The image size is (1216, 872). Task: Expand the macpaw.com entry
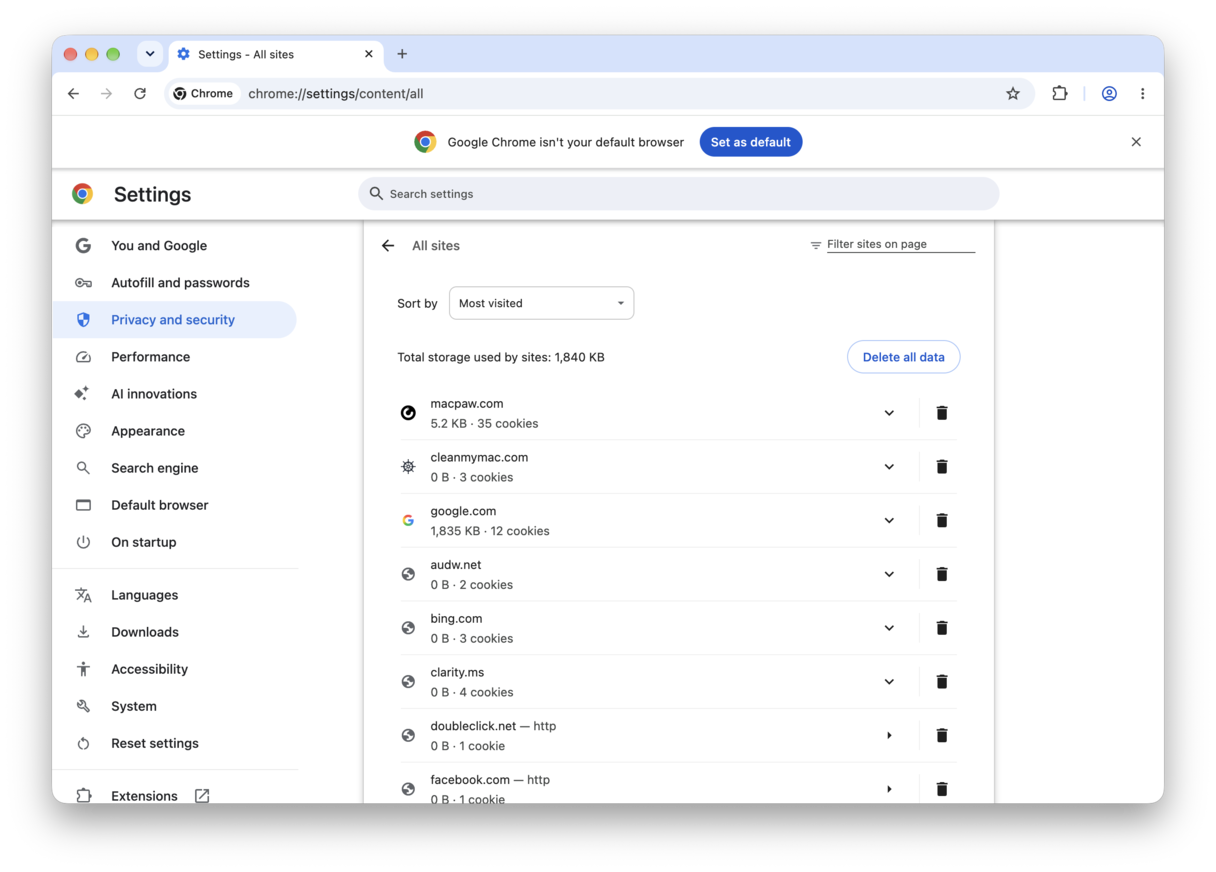click(889, 413)
